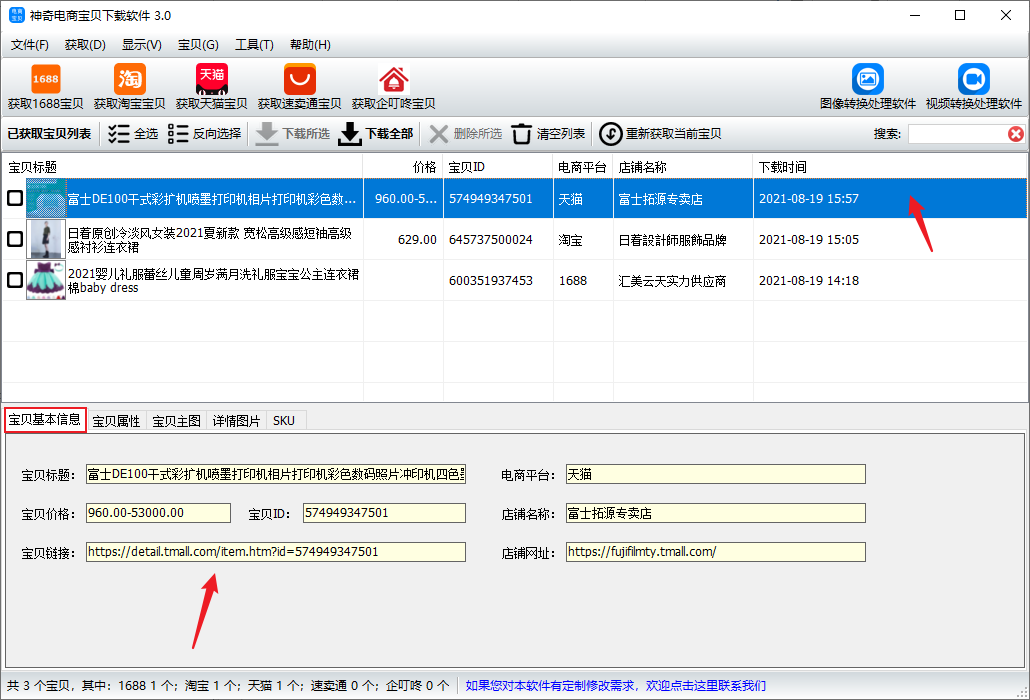
Task: Check the box for 富士DE100 printer item
Action: (15, 199)
